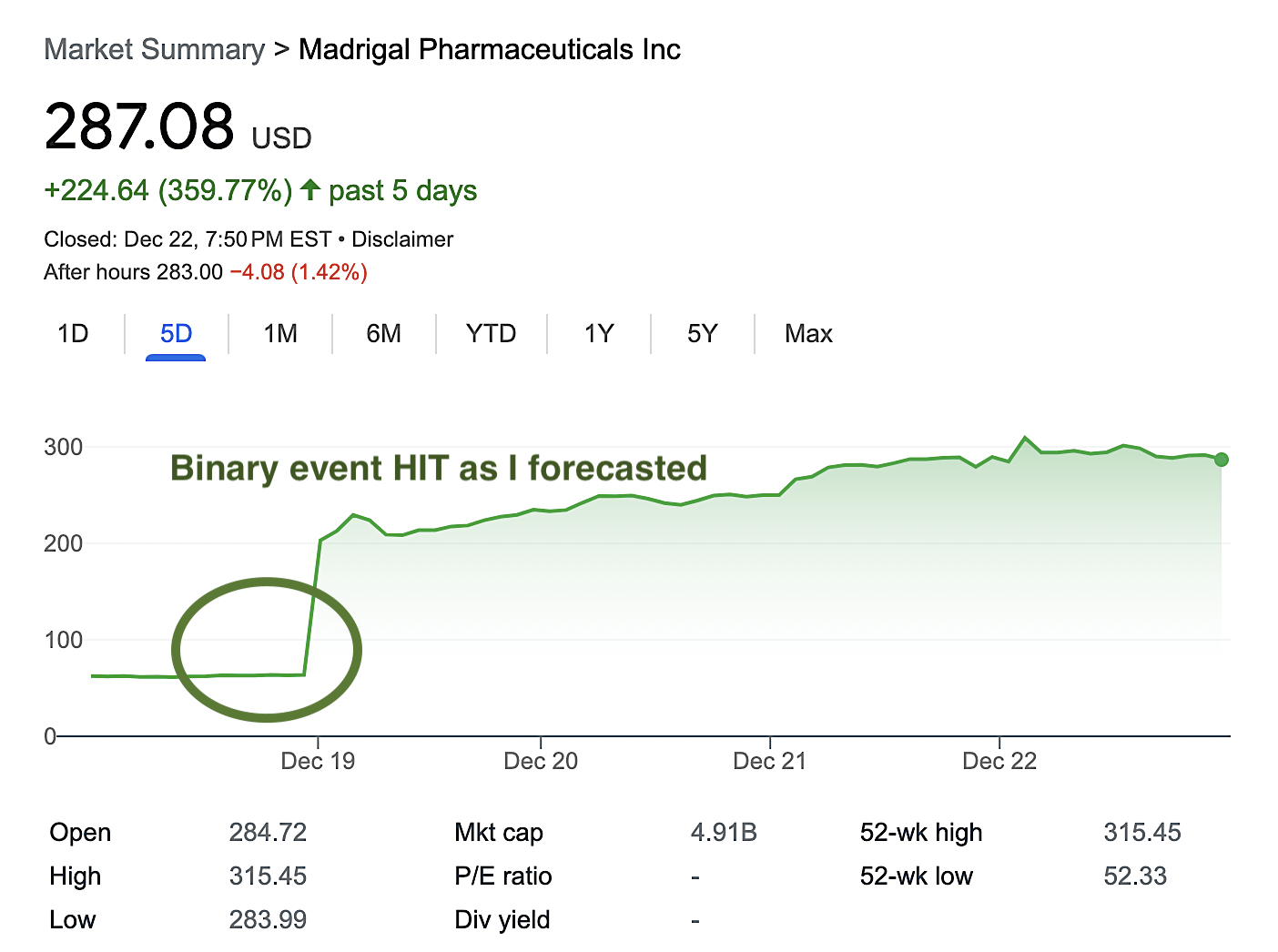This screenshot has width=1278, height=952.
Task: Open the Market Summary breadcrumb link
Action: click(x=154, y=49)
